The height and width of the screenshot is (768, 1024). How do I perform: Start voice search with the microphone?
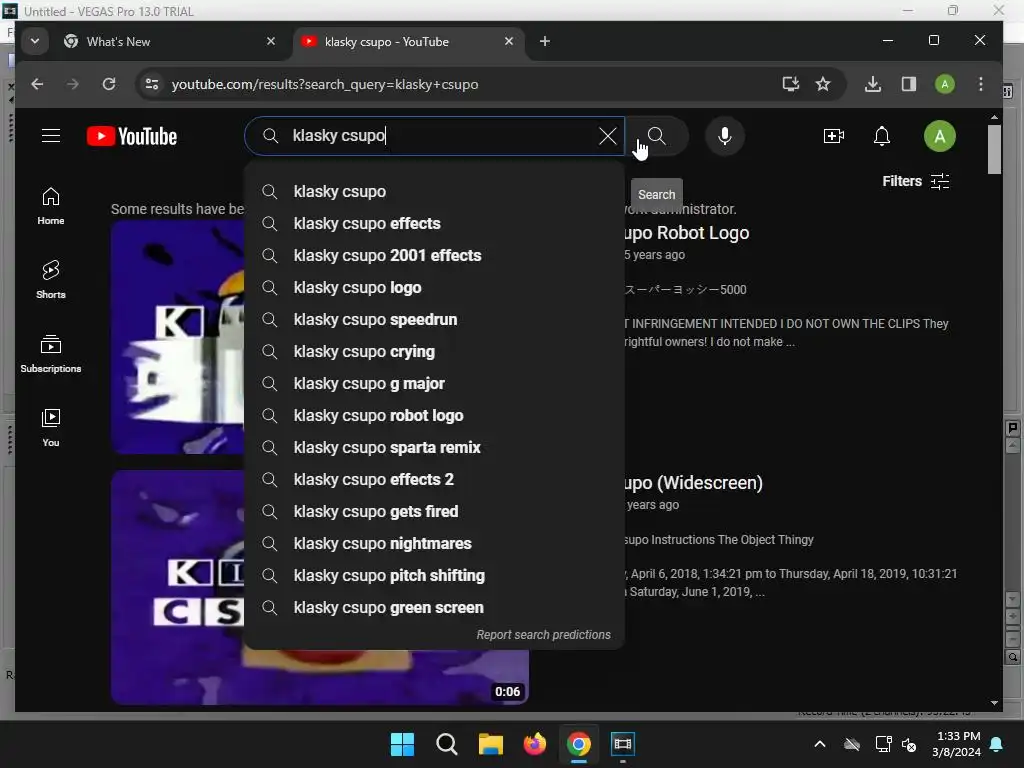point(724,136)
